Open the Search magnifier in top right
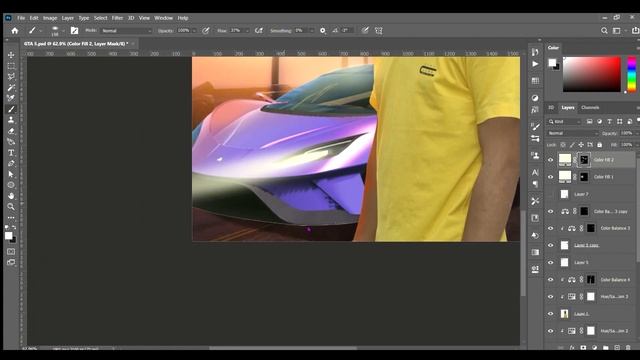Image resolution: width=640 pixels, height=360 pixels. (604, 31)
